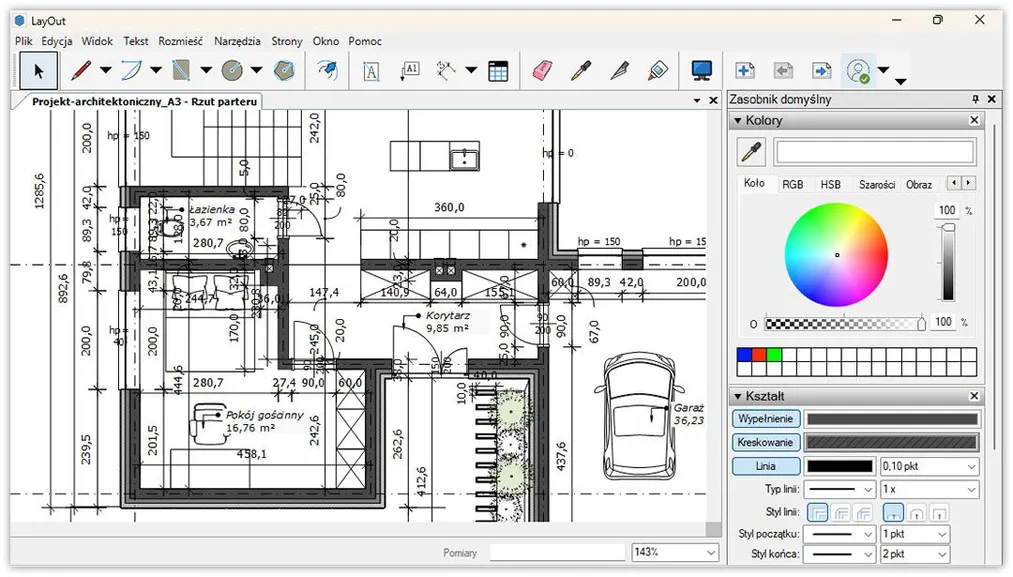Screen dimensions: 1013x577
Task: Activate the pink Eraser tool
Action: point(541,71)
